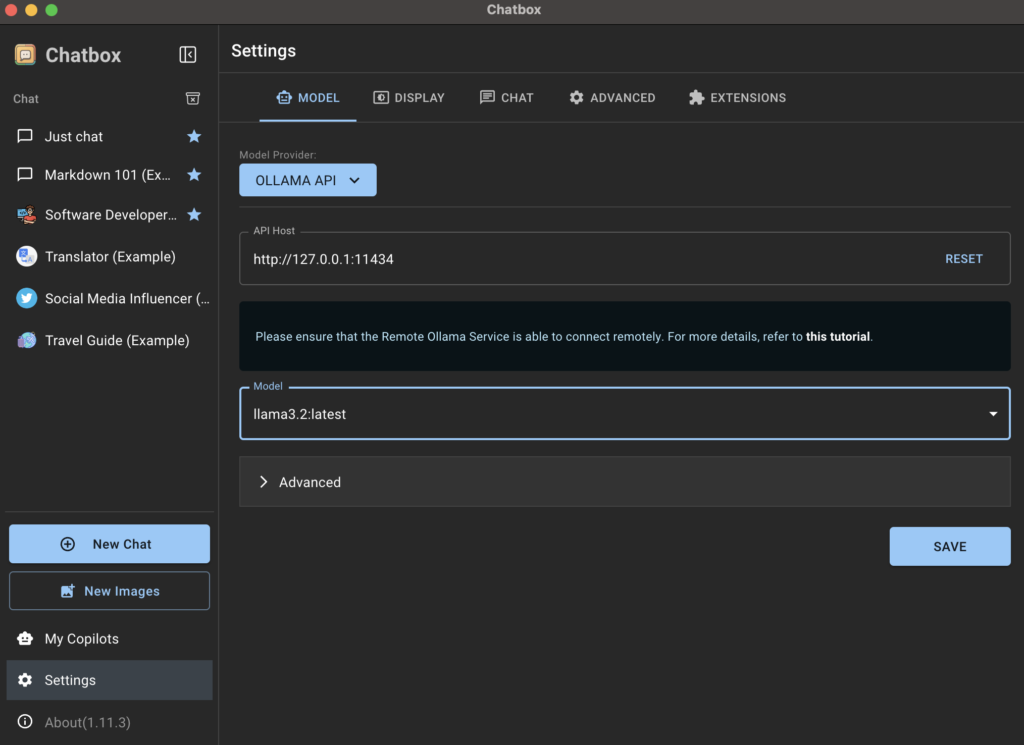Image resolution: width=1024 pixels, height=745 pixels.
Task: Click the Travel Guide globe icon
Action: (x=26, y=340)
